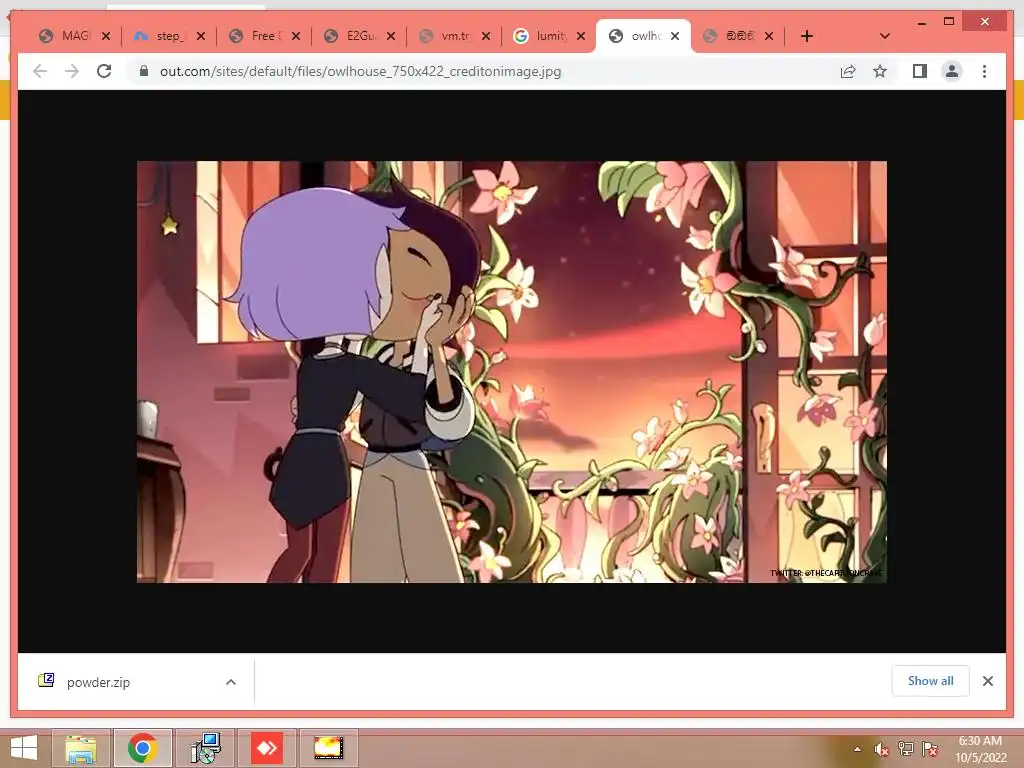This screenshot has height=768, width=1024.
Task: Click Chrome icon in taskbar
Action: tap(143, 748)
